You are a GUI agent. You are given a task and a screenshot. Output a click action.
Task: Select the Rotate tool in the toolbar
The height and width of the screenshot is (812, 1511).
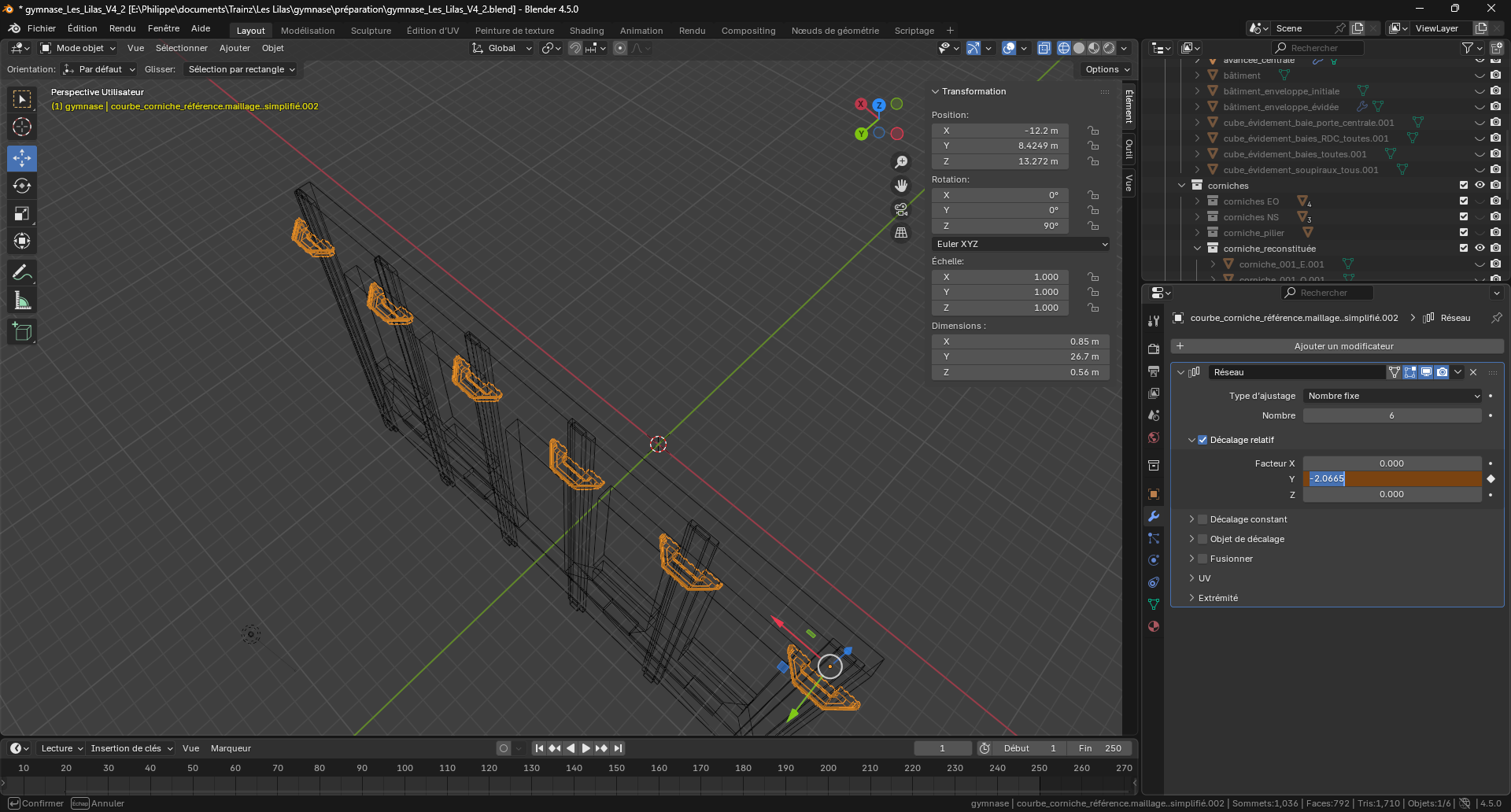22,186
